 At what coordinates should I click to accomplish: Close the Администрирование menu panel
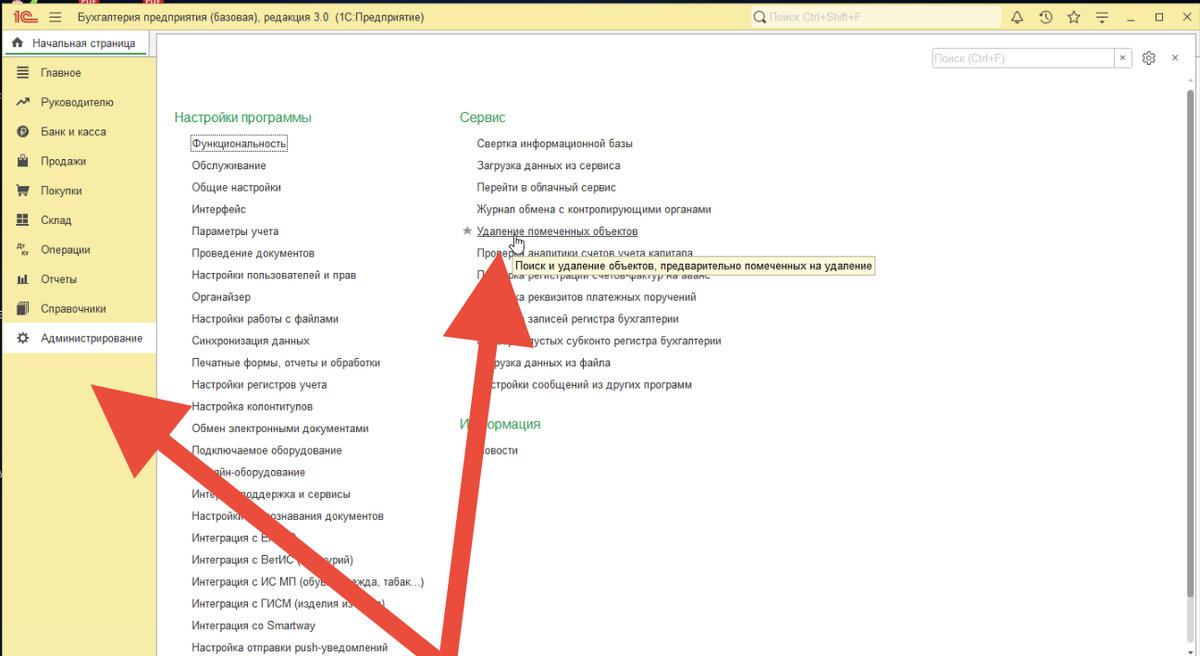coord(1175,59)
